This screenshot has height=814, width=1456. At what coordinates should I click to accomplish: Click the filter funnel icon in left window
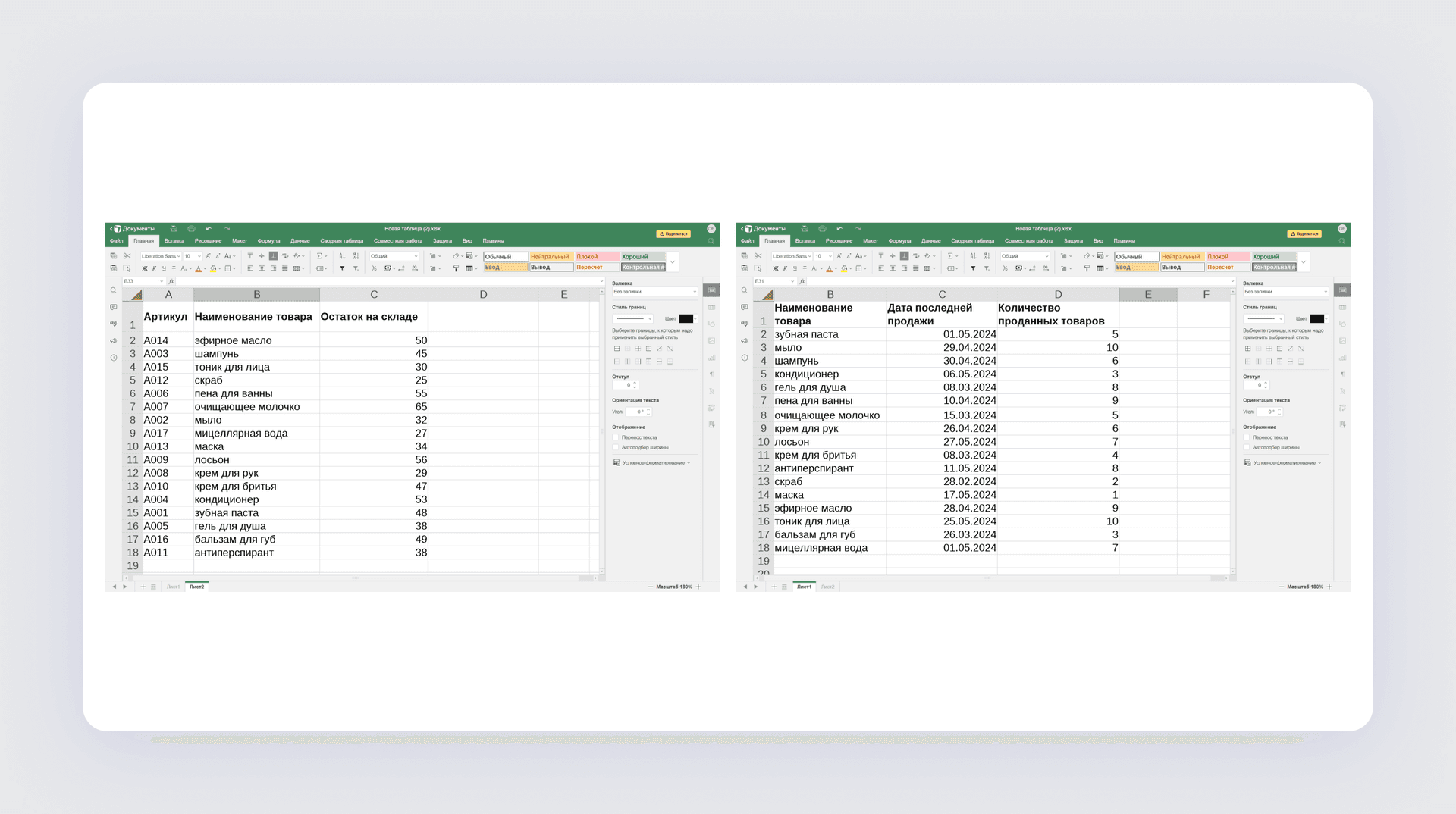coord(342,268)
